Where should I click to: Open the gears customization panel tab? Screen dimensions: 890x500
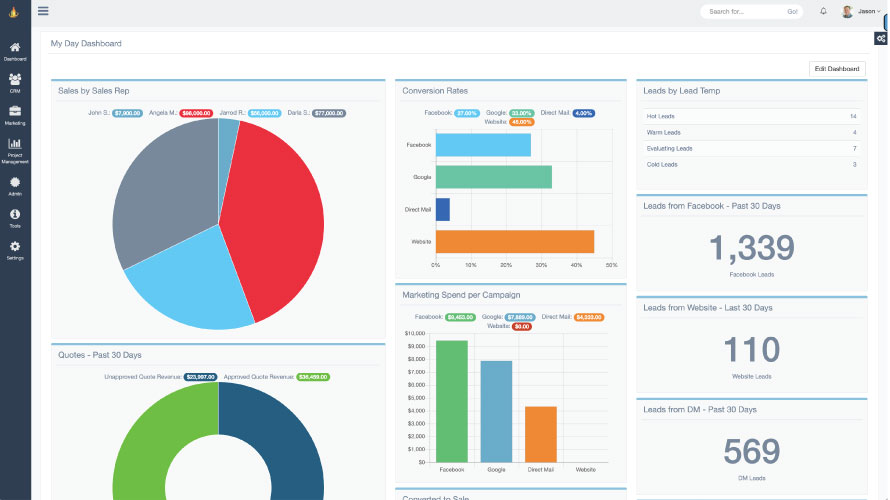point(880,38)
